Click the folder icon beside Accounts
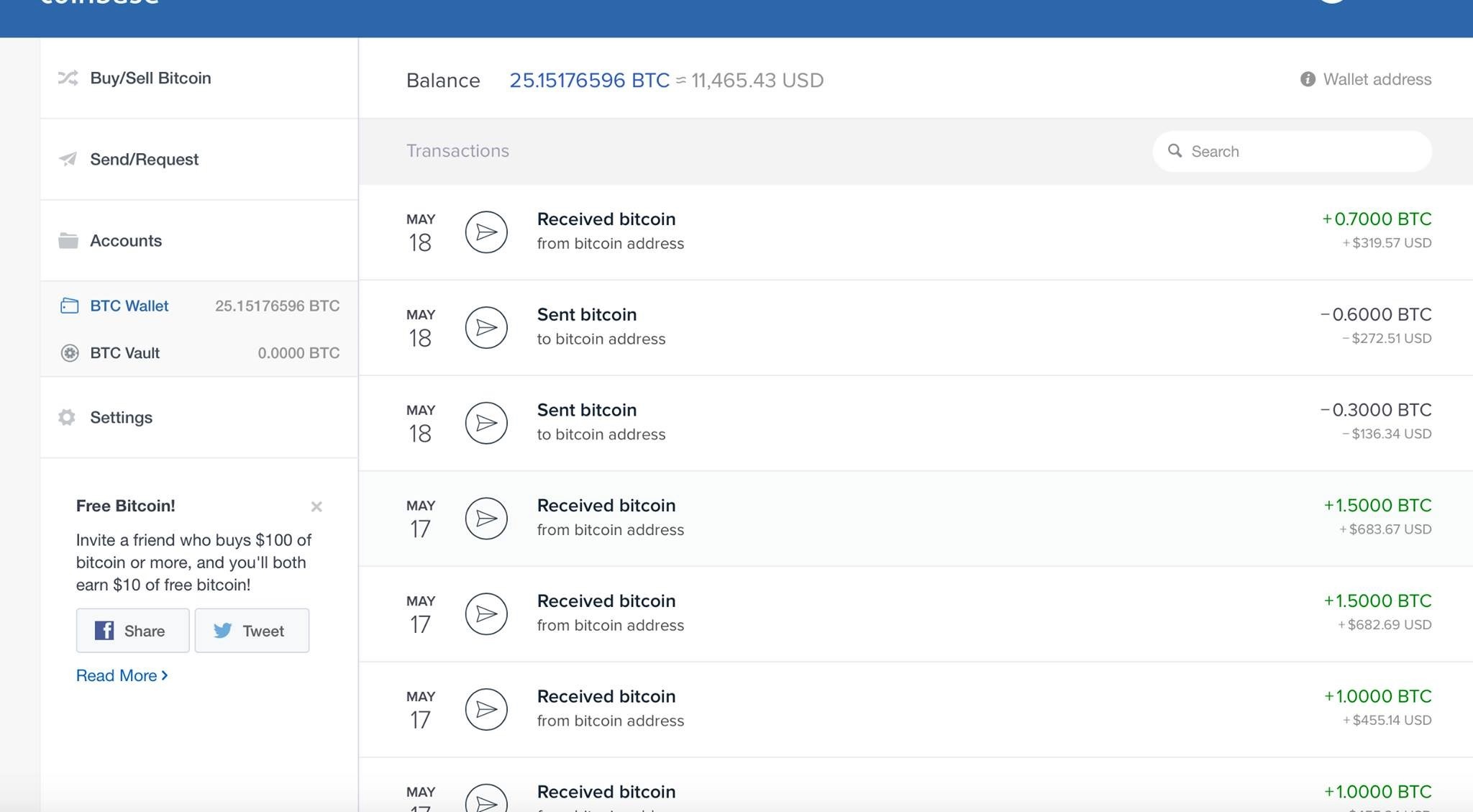 tap(68, 240)
